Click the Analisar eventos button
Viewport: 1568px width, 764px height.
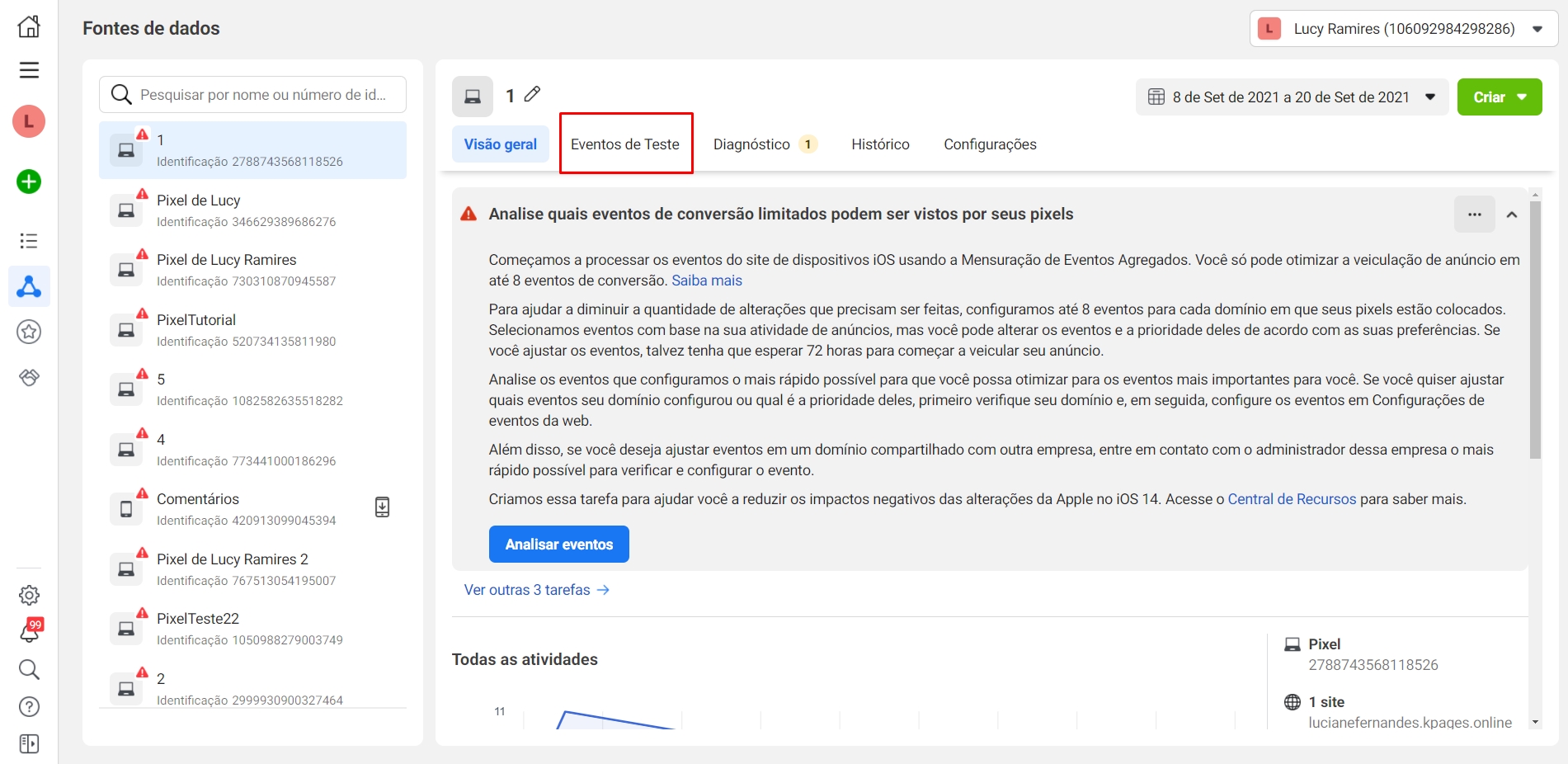tap(558, 545)
